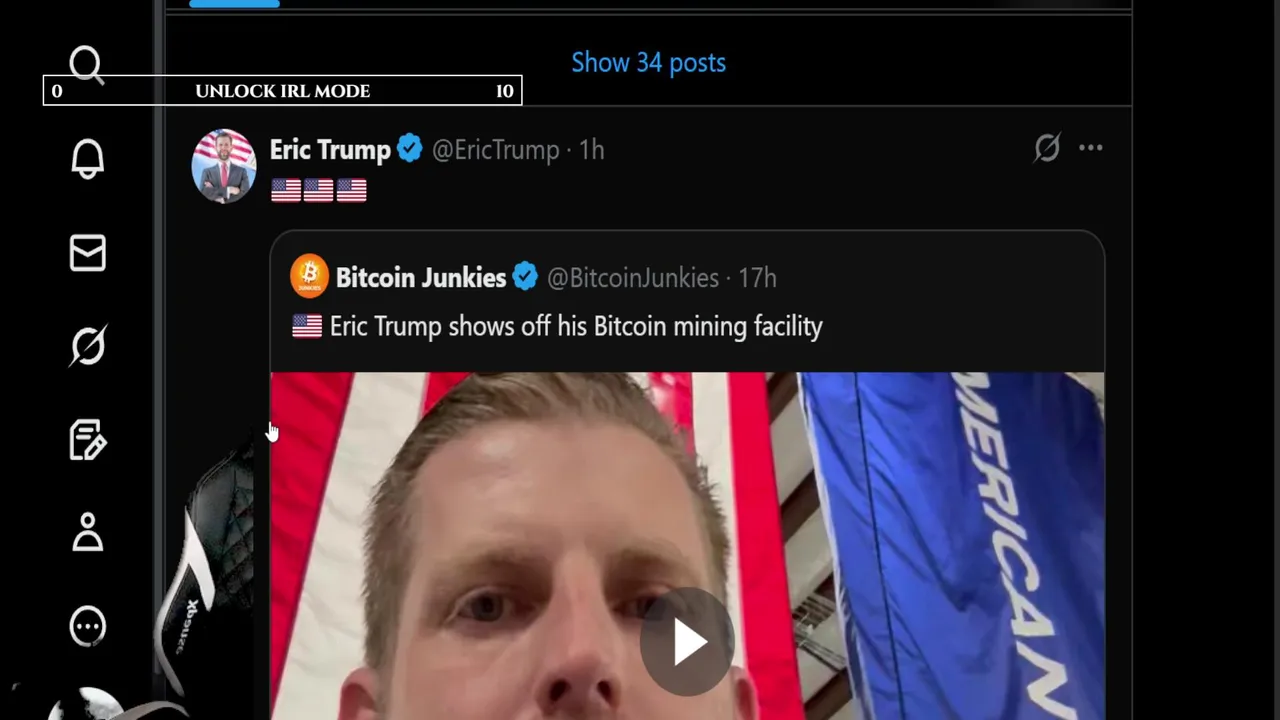
Task: Play the Bitcoin mining facility video
Action: pyautogui.click(x=687, y=642)
